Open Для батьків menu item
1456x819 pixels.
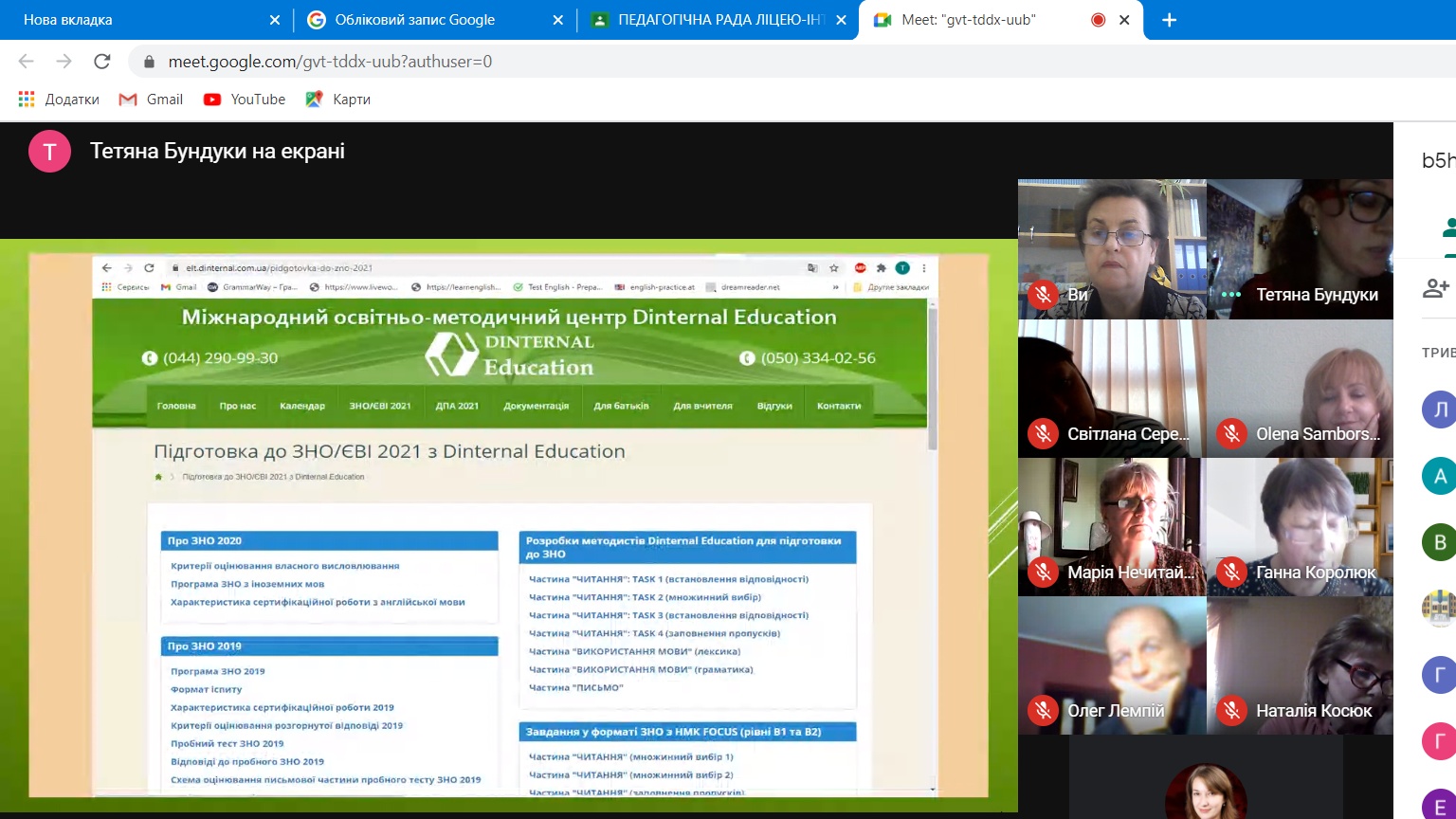click(x=622, y=406)
